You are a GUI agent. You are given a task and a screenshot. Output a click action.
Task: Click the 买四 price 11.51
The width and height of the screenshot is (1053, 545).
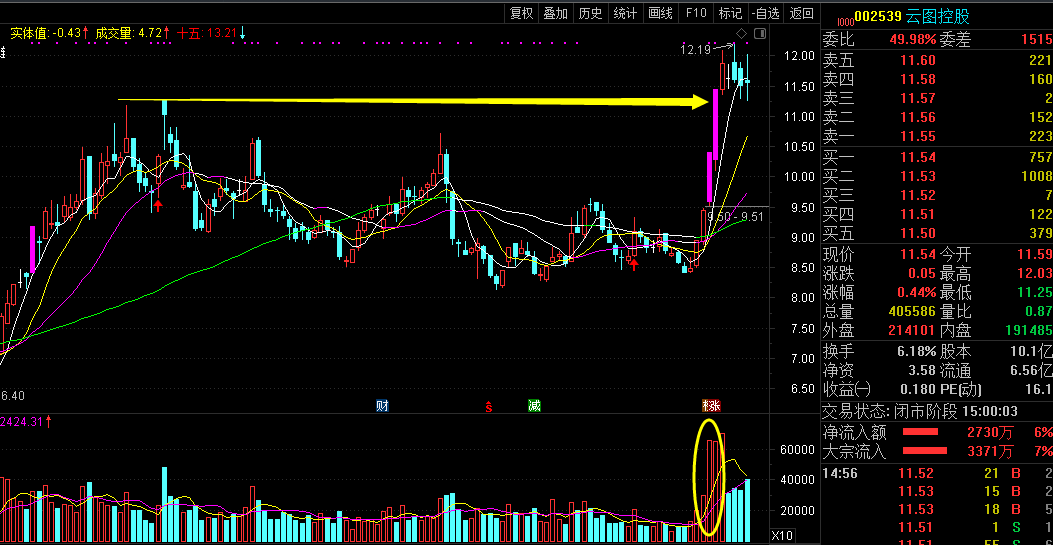click(917, 215)
